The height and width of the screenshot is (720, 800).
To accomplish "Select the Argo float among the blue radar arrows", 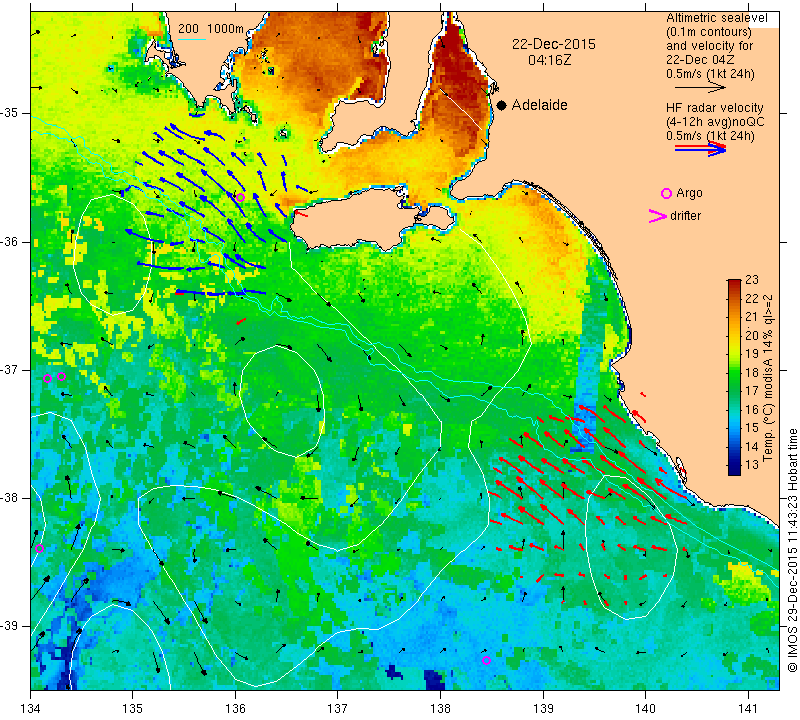I will (241, 197).
